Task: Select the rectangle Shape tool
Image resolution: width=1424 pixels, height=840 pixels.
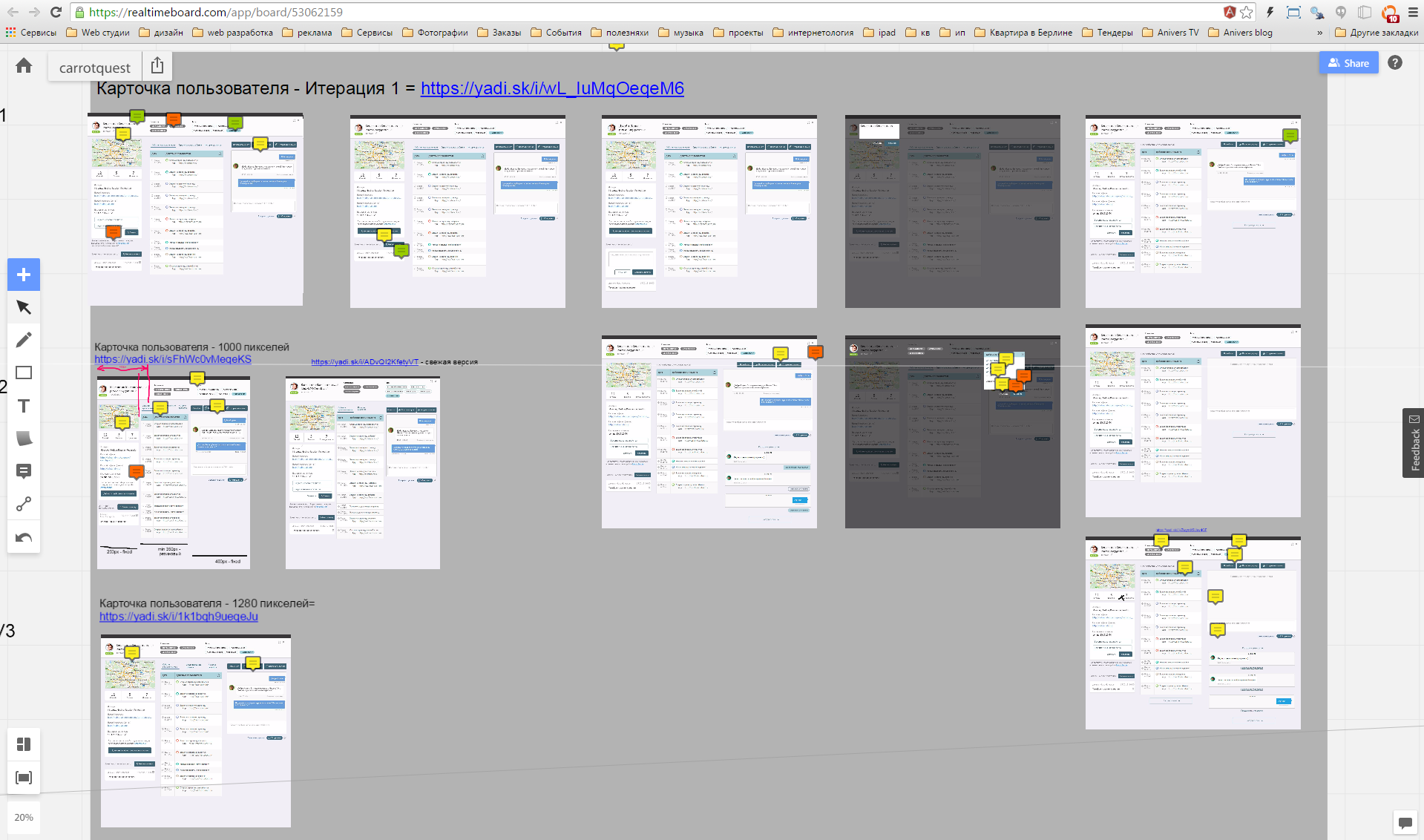Action: [x=24, y=373]
